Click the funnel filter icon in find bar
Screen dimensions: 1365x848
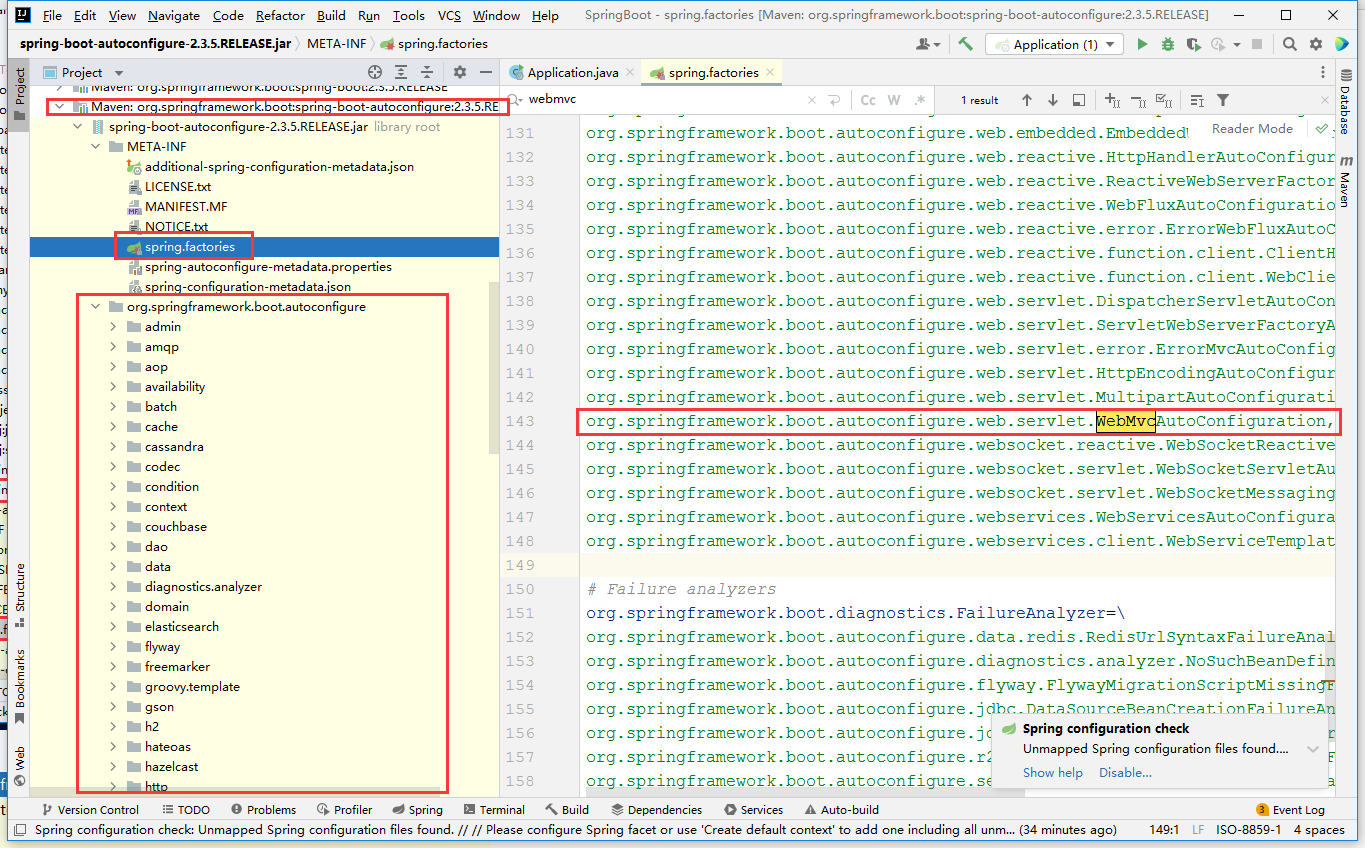(1223, 100)
